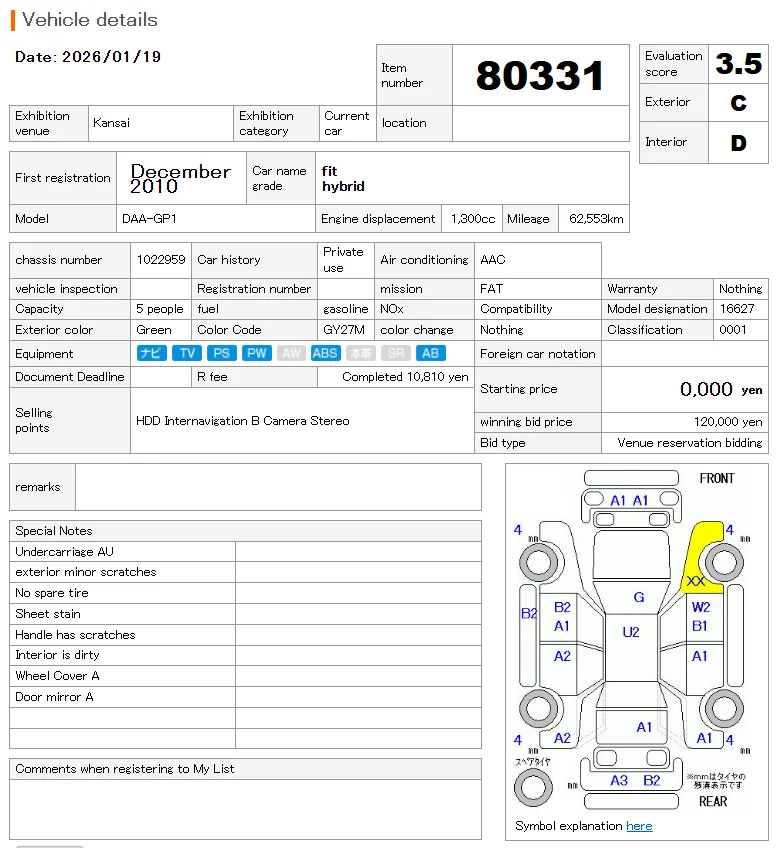The image size is (776, 848).
Task: Click the starting price 0,000 yen
Action: (721, 389)
